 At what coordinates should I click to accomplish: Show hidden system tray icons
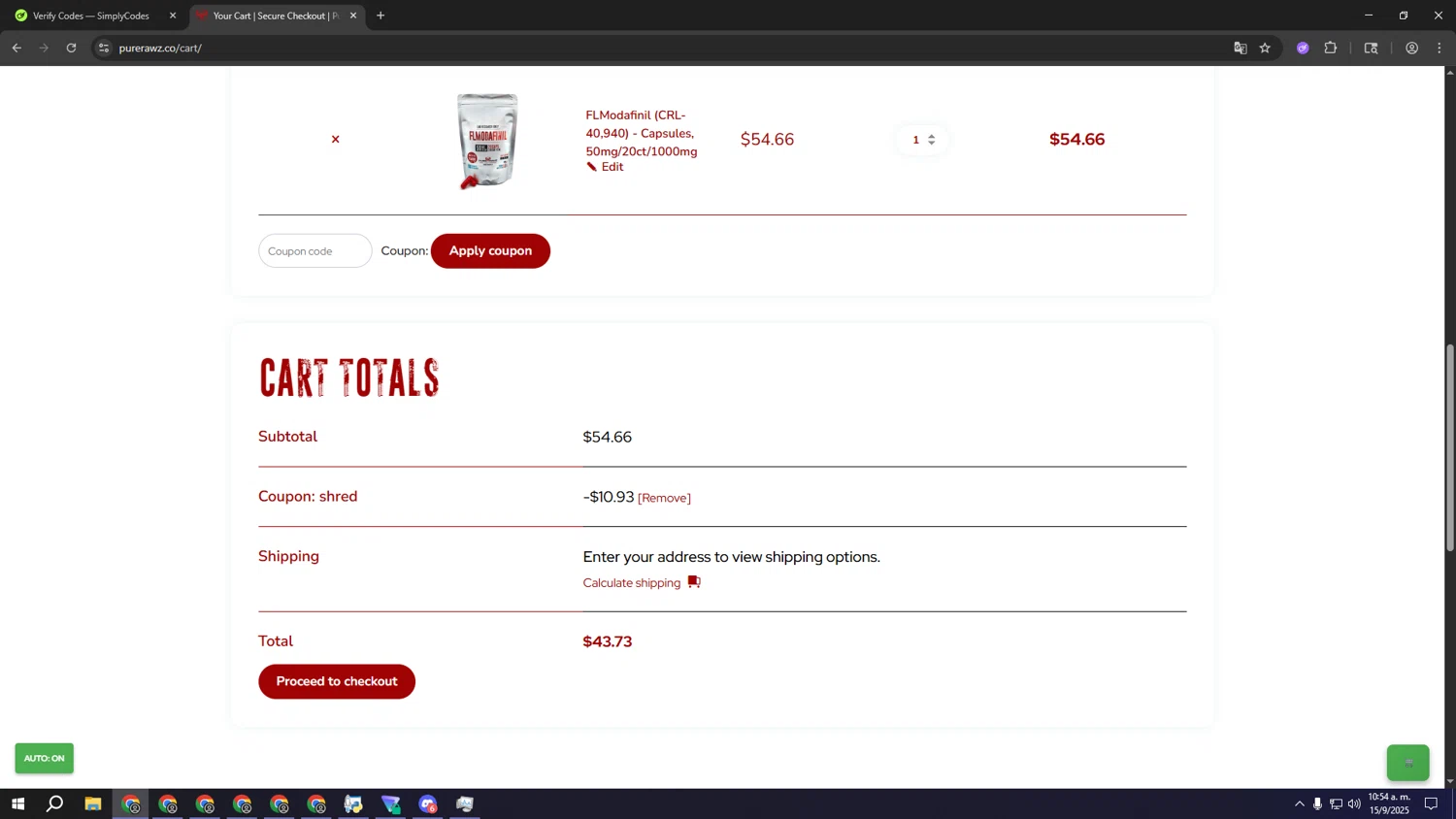(1299, 803)
